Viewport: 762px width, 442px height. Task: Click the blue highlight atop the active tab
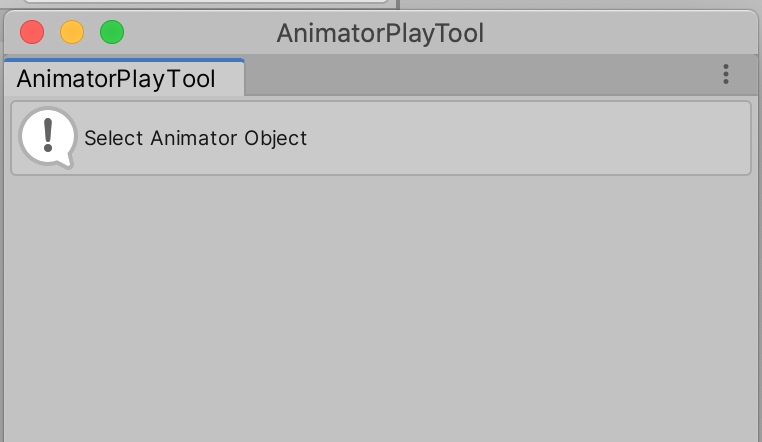coord(124,60)
